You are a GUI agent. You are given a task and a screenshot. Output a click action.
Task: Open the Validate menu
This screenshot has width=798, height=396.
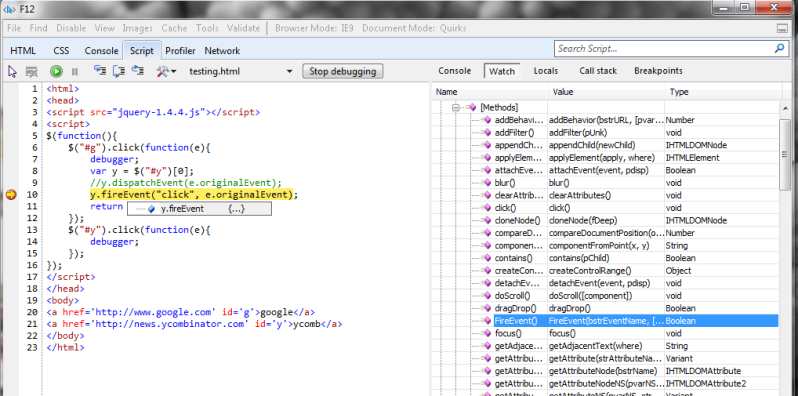click(243, 29)
